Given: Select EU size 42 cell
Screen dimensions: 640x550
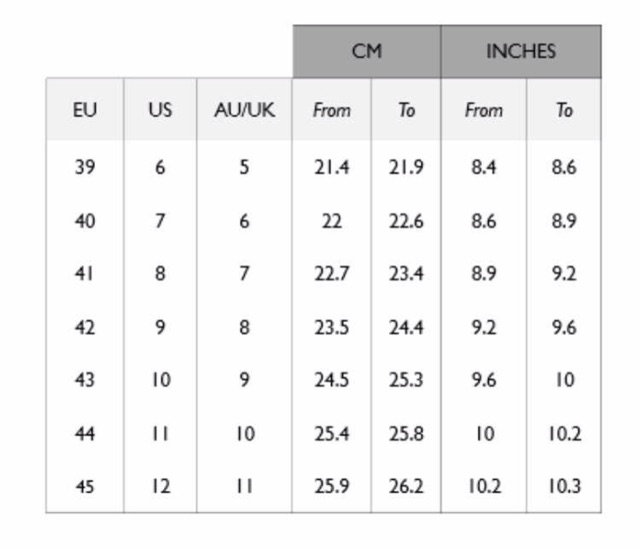Looking at the screenshot, I should [85, 327].
